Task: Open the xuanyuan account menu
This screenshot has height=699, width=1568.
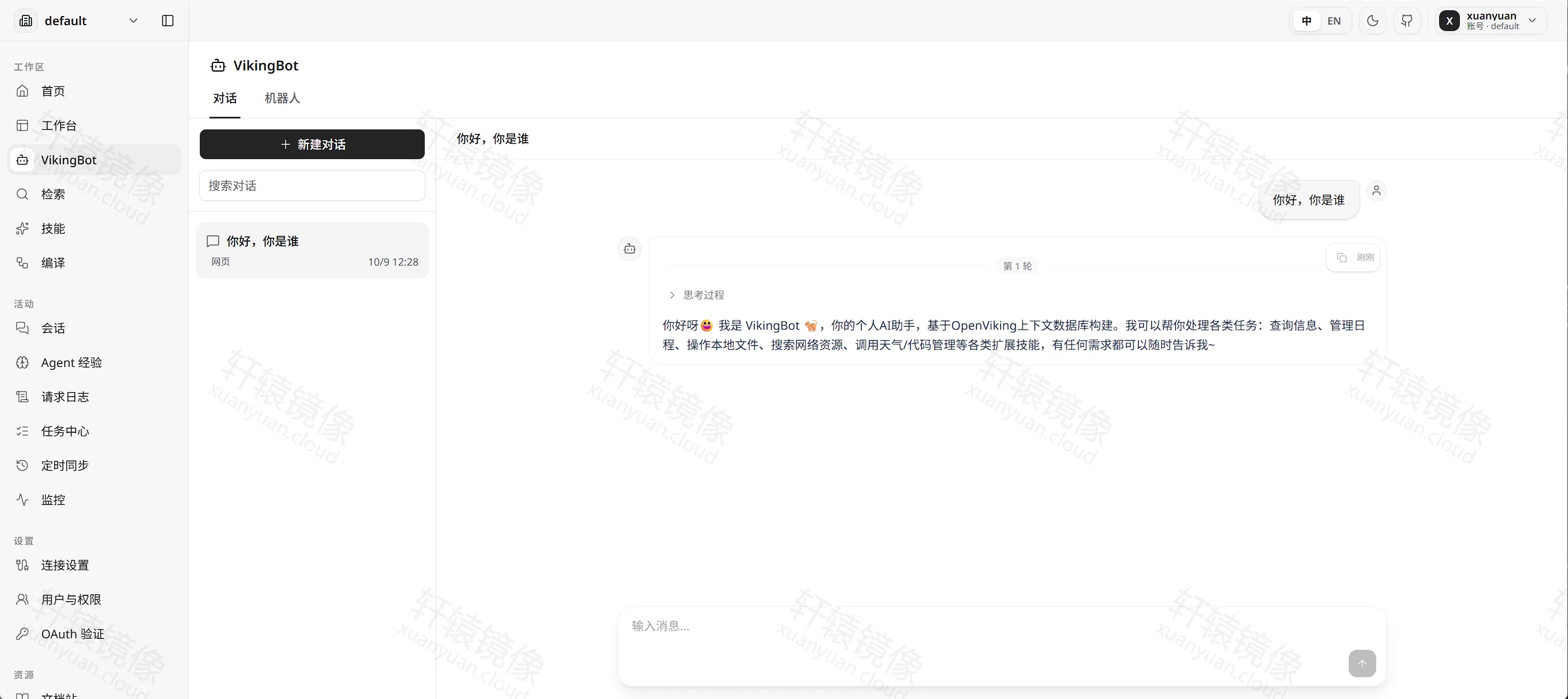Action: (x=1491, y=21)
